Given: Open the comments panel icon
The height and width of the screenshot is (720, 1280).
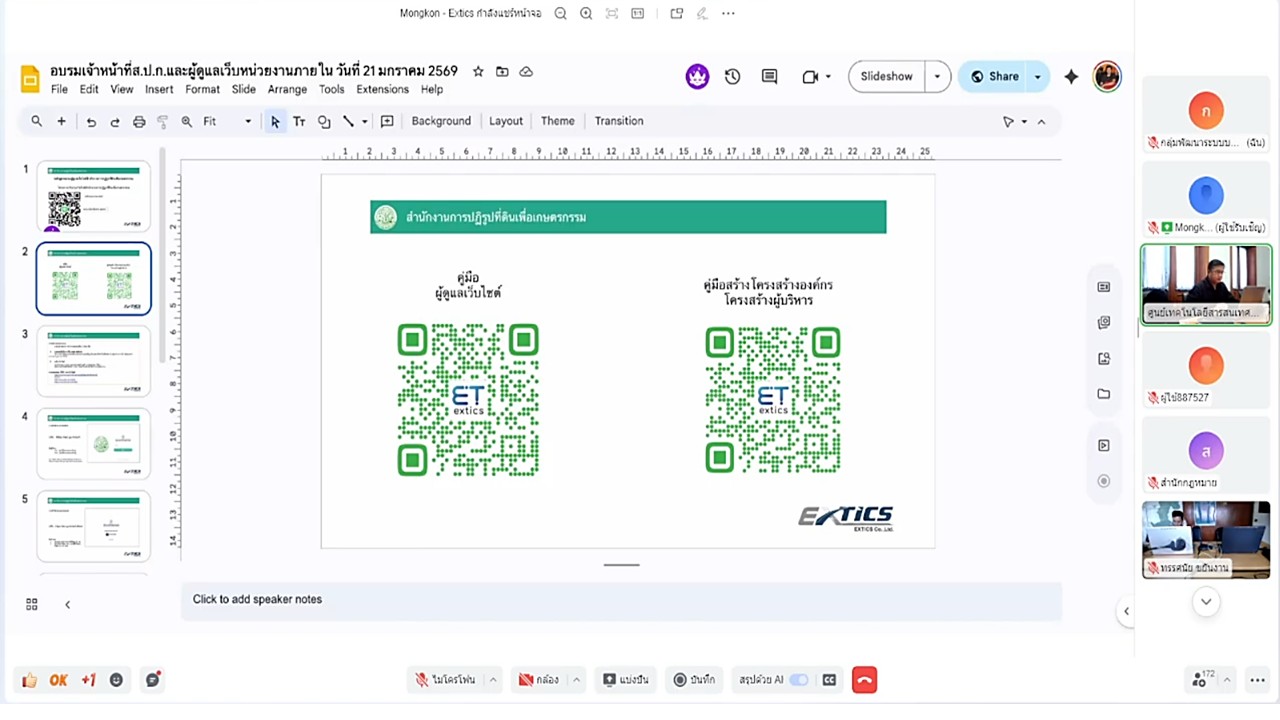Looking at the screenshot, I should (769, 77).
